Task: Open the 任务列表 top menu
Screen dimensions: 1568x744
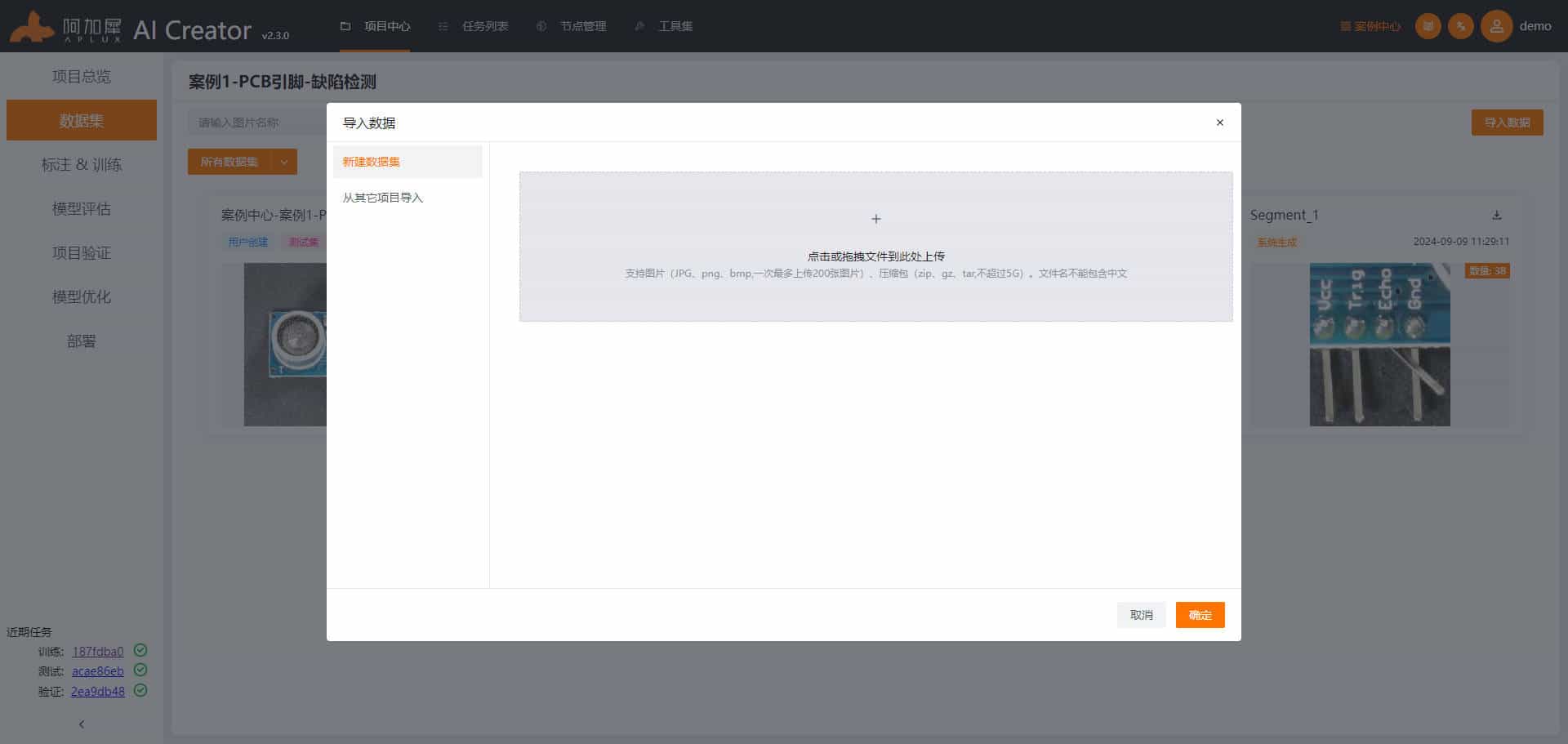Action: pos(474,26)
